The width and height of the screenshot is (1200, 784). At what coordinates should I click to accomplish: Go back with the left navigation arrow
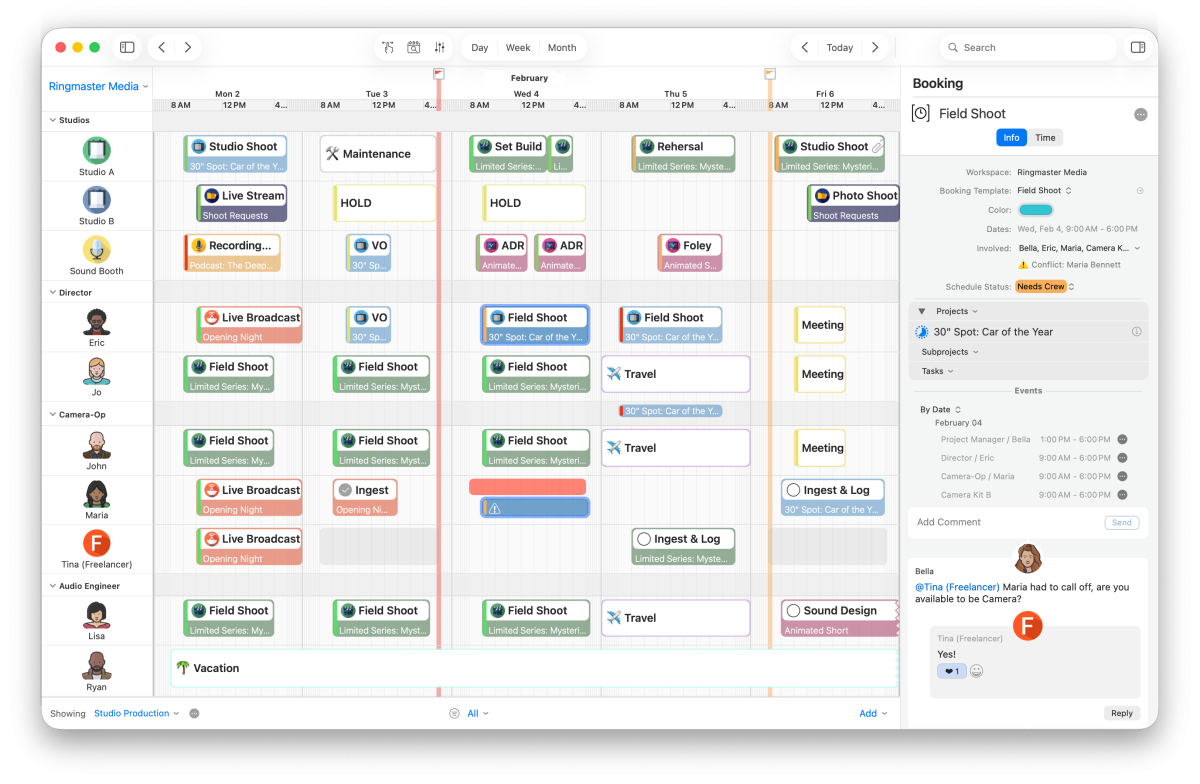click(162, 47)
